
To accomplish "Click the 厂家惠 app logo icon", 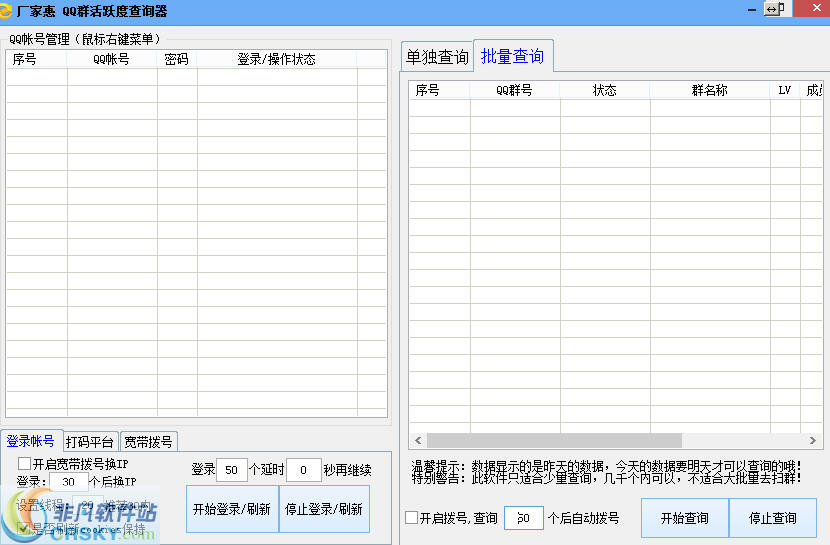I will 5,10.
